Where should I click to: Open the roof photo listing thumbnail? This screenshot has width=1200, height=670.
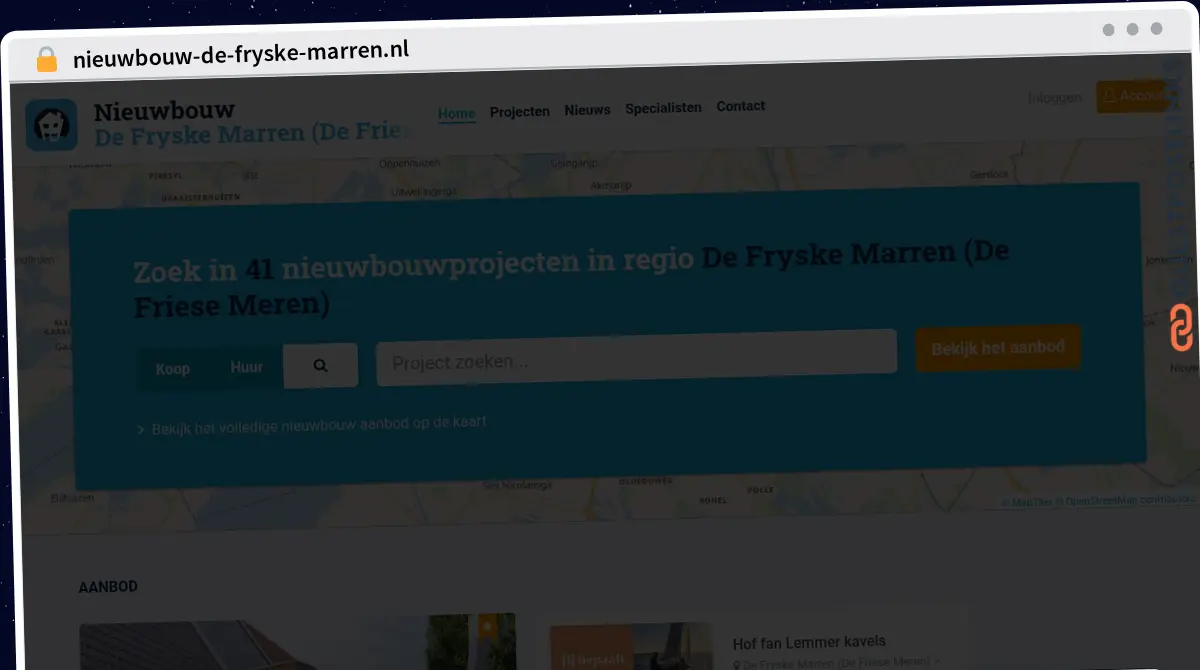[297, 641]
